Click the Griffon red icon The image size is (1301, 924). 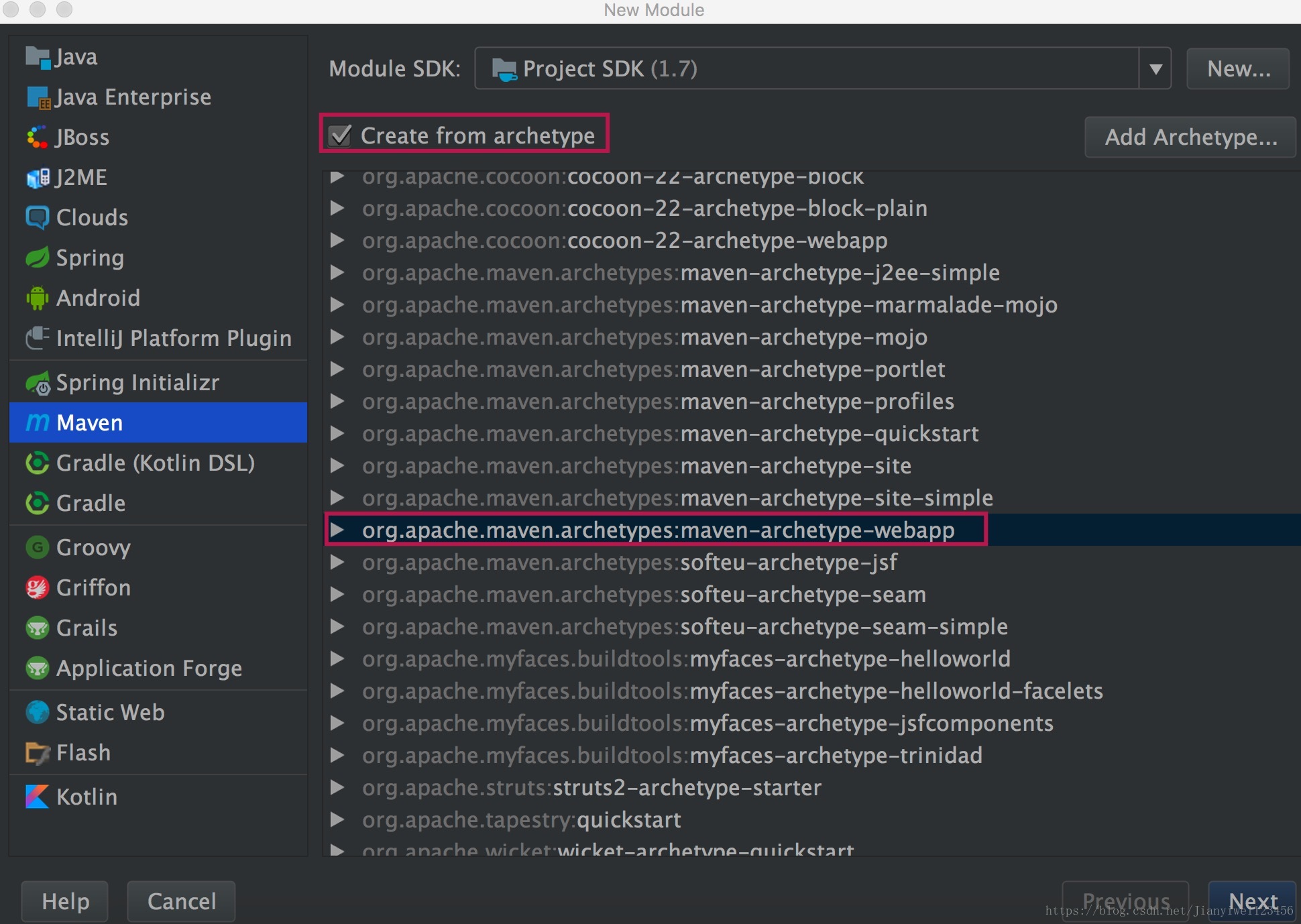[38, 588]
